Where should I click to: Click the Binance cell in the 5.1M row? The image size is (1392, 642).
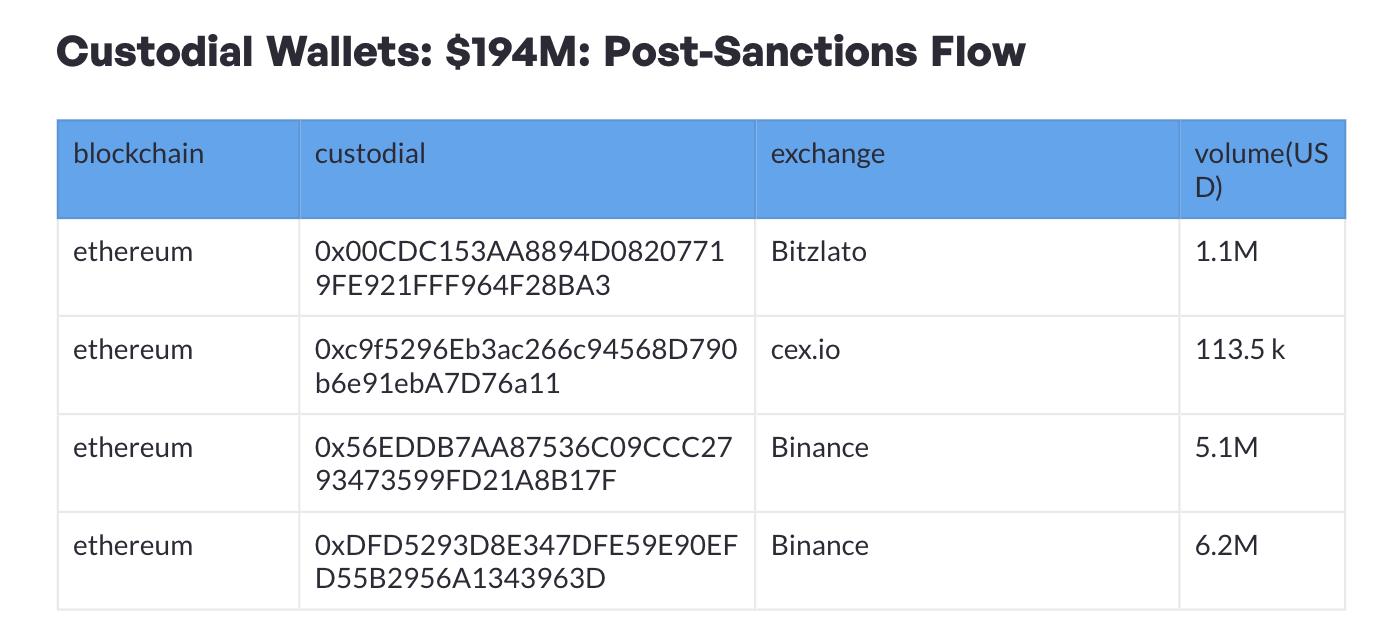tap(819, 448)
